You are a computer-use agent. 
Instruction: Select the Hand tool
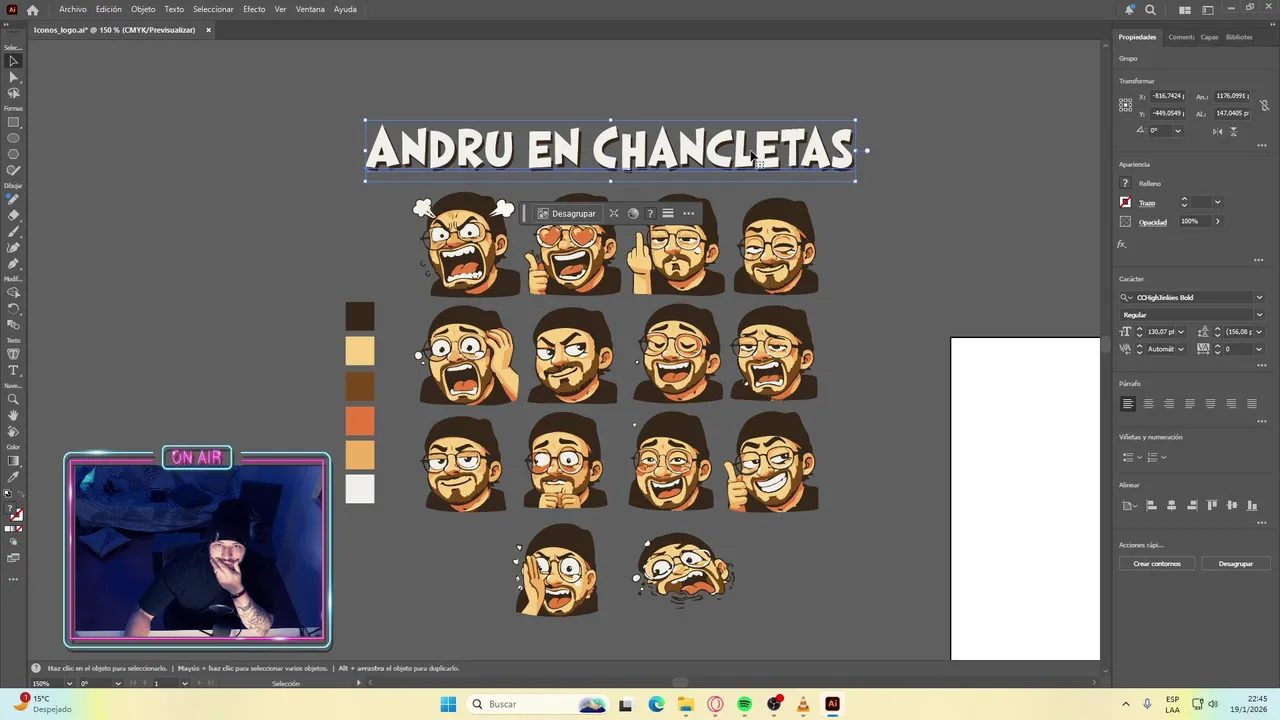click(x=14, y=415)
